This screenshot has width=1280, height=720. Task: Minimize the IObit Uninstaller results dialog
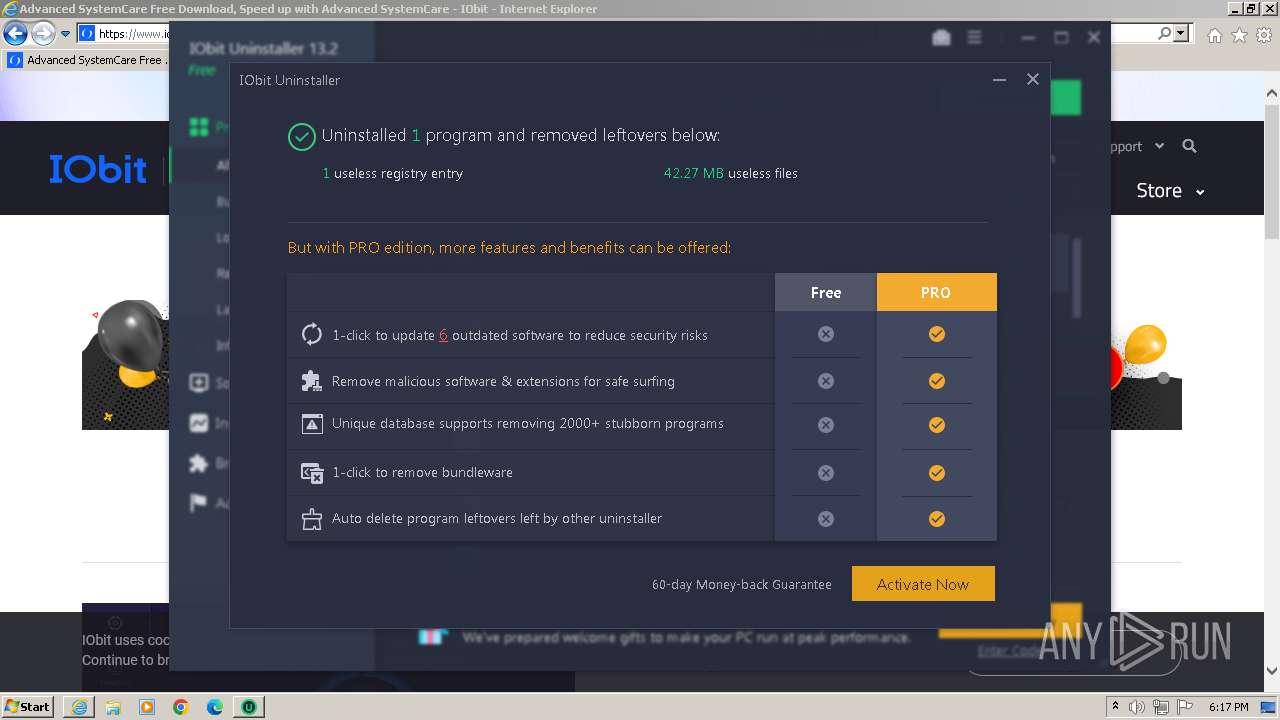(999, 79)
